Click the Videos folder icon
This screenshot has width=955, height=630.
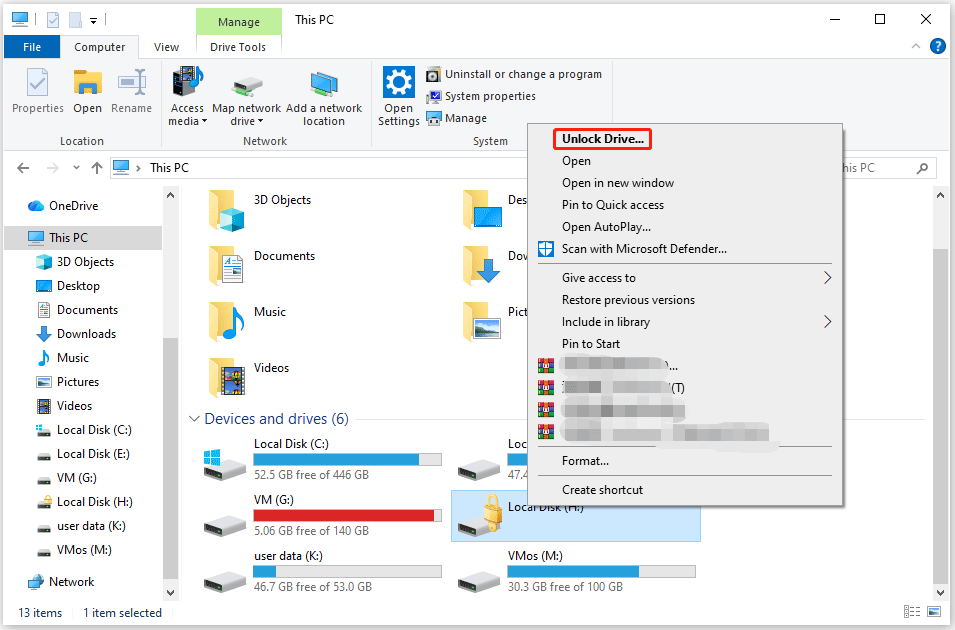(x=227, y=378)
